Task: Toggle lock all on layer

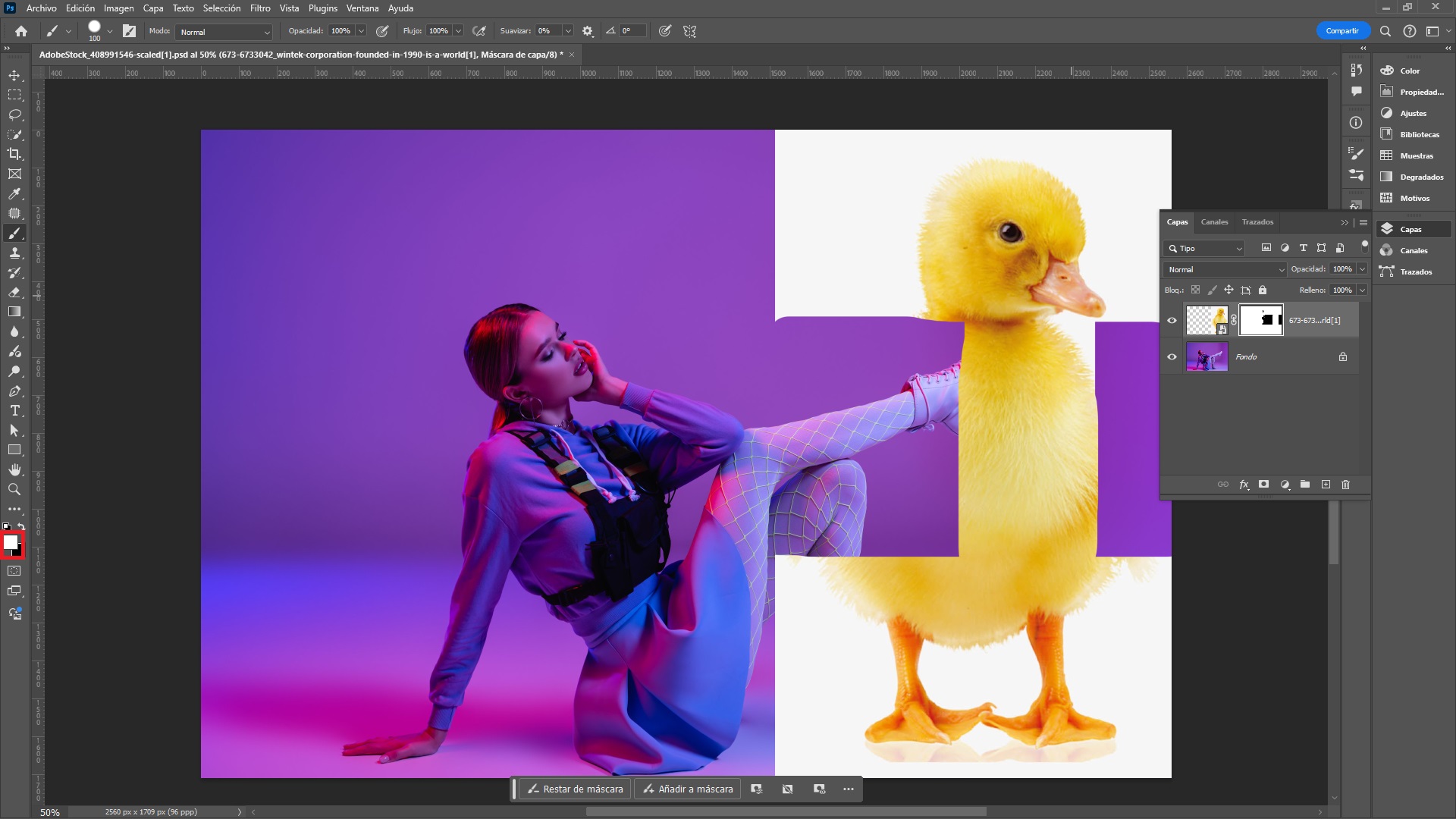Action: pos(1263,290)
